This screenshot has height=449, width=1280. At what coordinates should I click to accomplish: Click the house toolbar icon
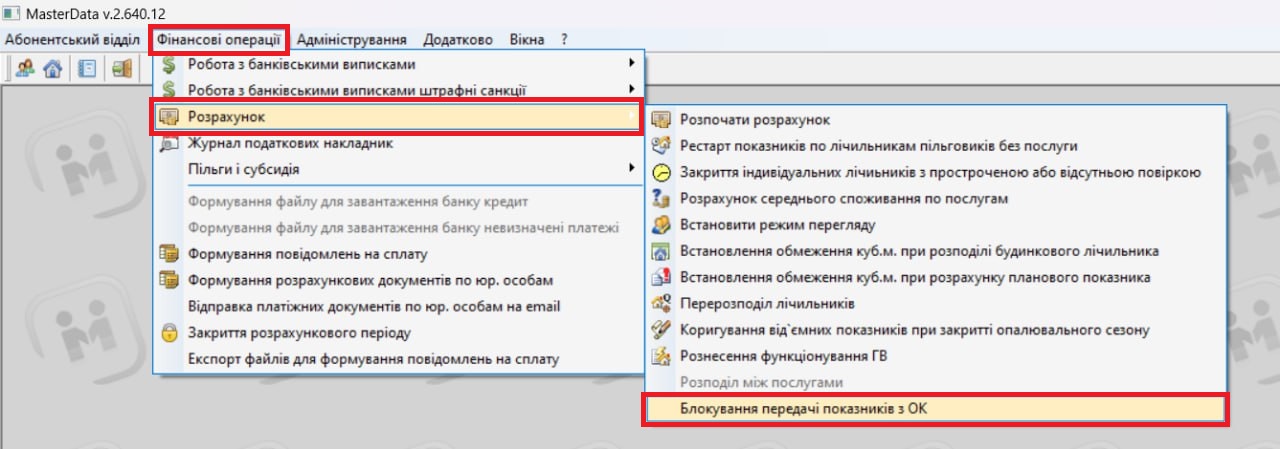pos(53,68)
